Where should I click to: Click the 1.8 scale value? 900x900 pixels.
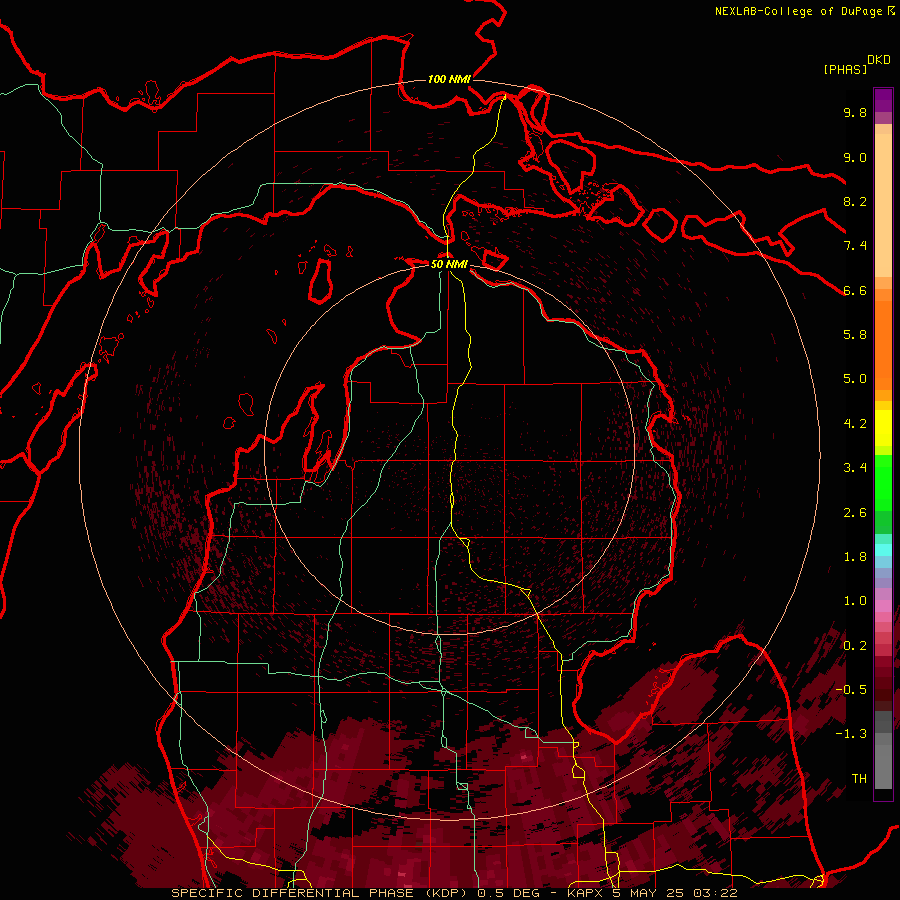click(855, 557)
